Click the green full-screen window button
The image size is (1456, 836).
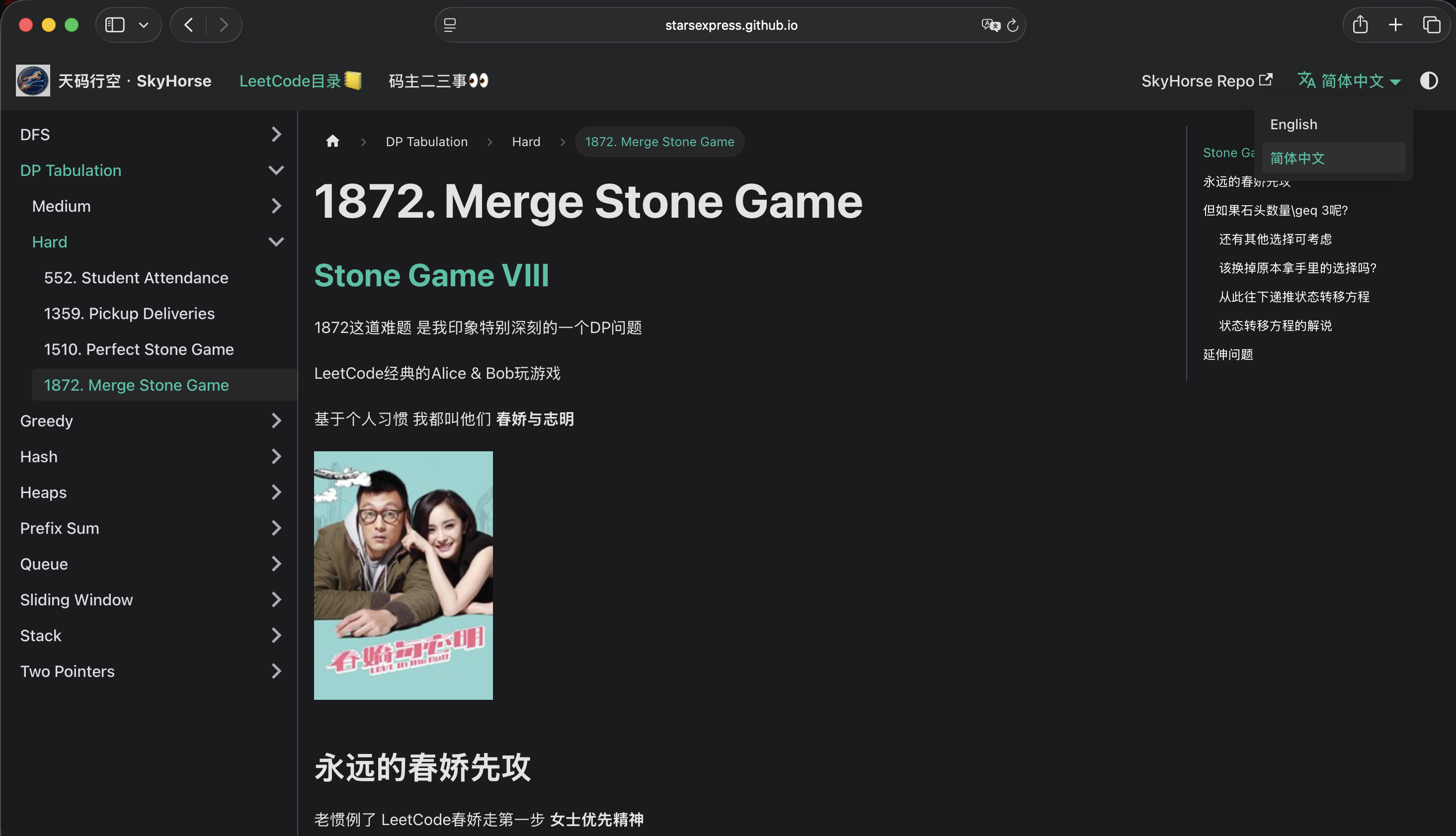(x=72, y=25)
